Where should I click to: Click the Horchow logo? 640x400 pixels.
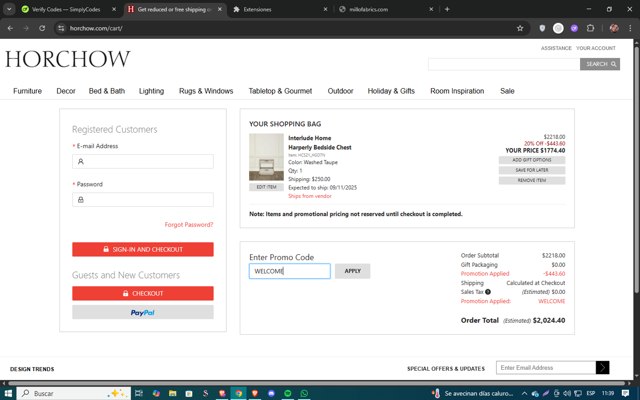click(68, 59)
